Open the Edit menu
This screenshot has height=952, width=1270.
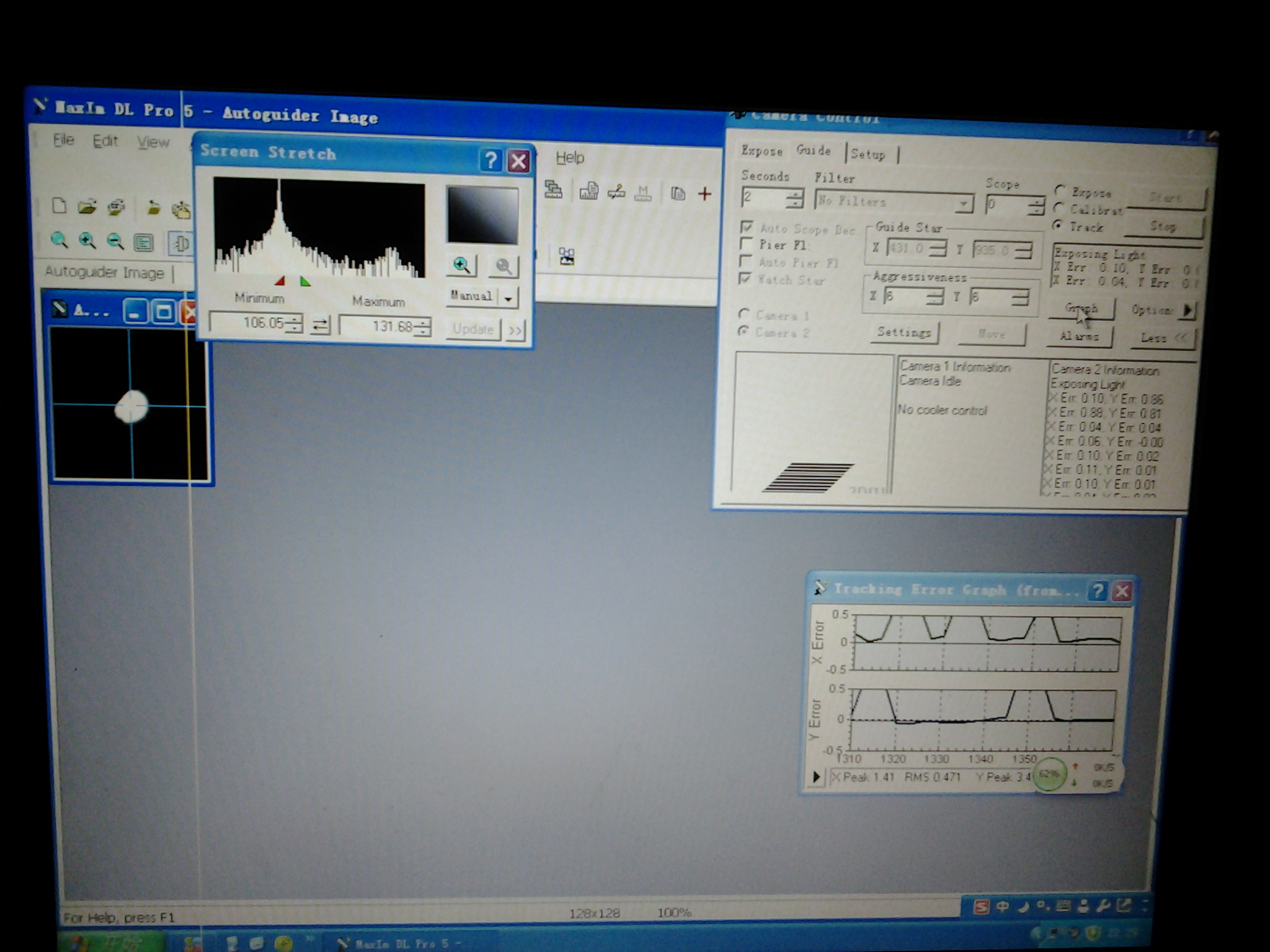(x=105, y=141)
